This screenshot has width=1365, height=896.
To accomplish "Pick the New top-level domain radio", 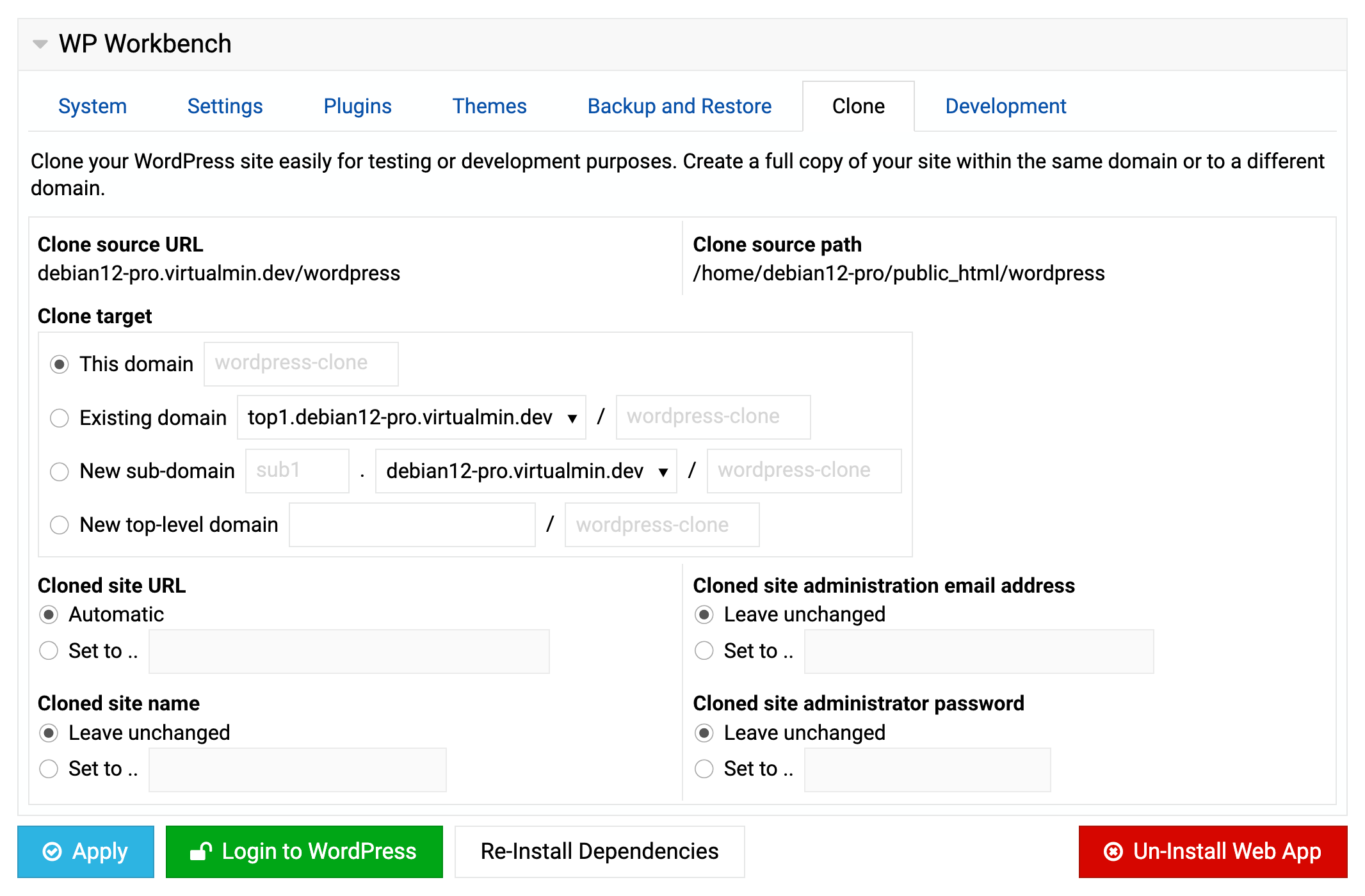I will pos(60,525).
